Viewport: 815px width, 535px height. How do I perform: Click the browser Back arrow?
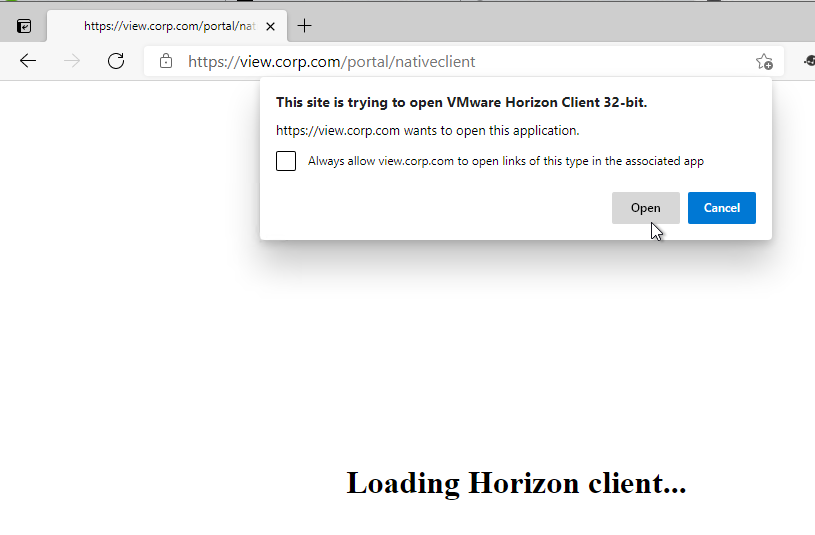(28, 61)
